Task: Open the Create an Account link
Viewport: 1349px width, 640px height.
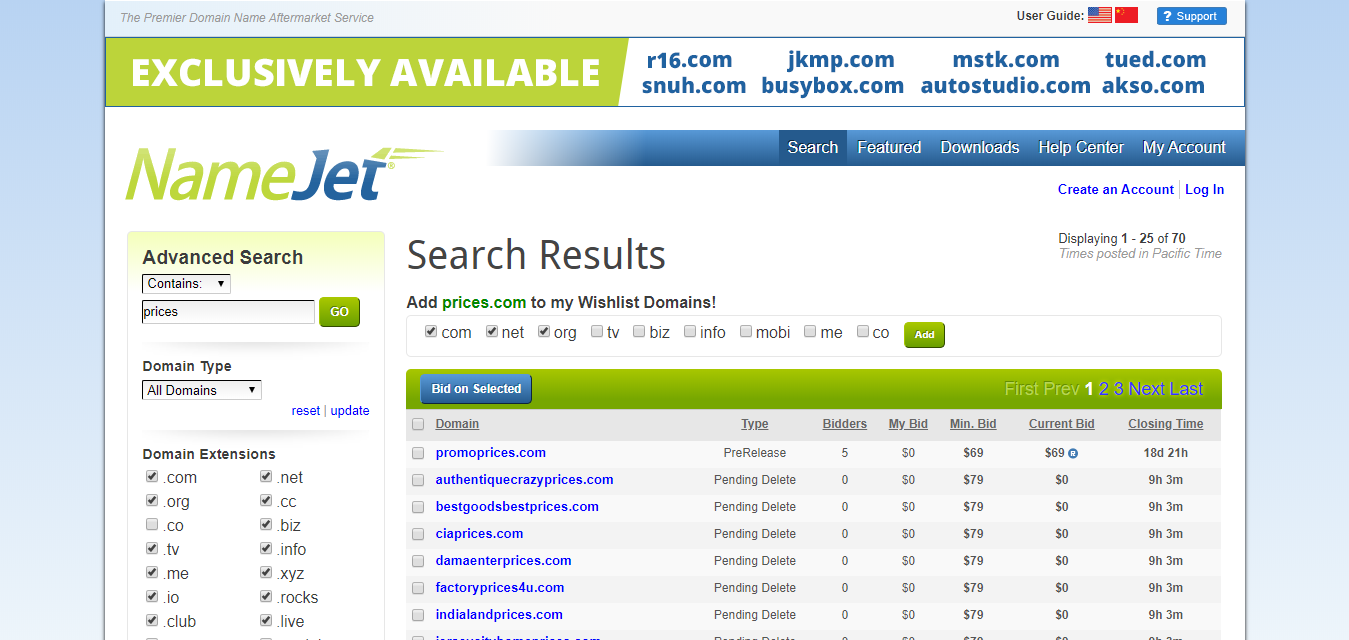Action: click(x=1115, y=190)
